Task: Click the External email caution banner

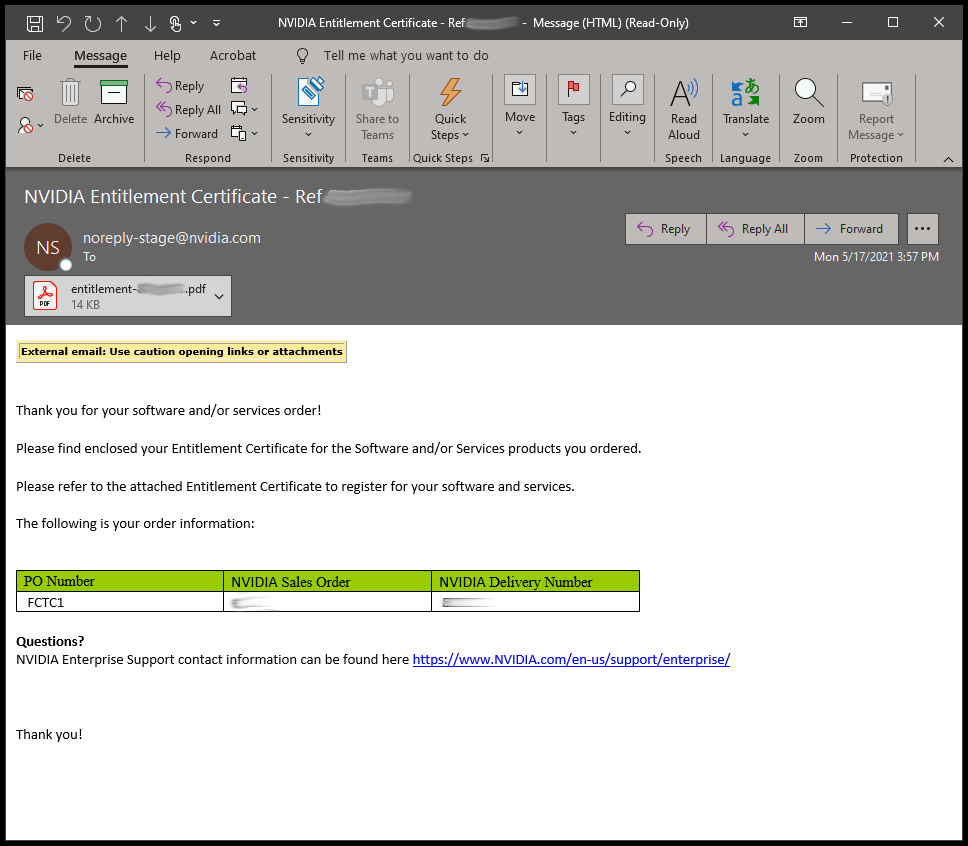Action: point(182,351)
